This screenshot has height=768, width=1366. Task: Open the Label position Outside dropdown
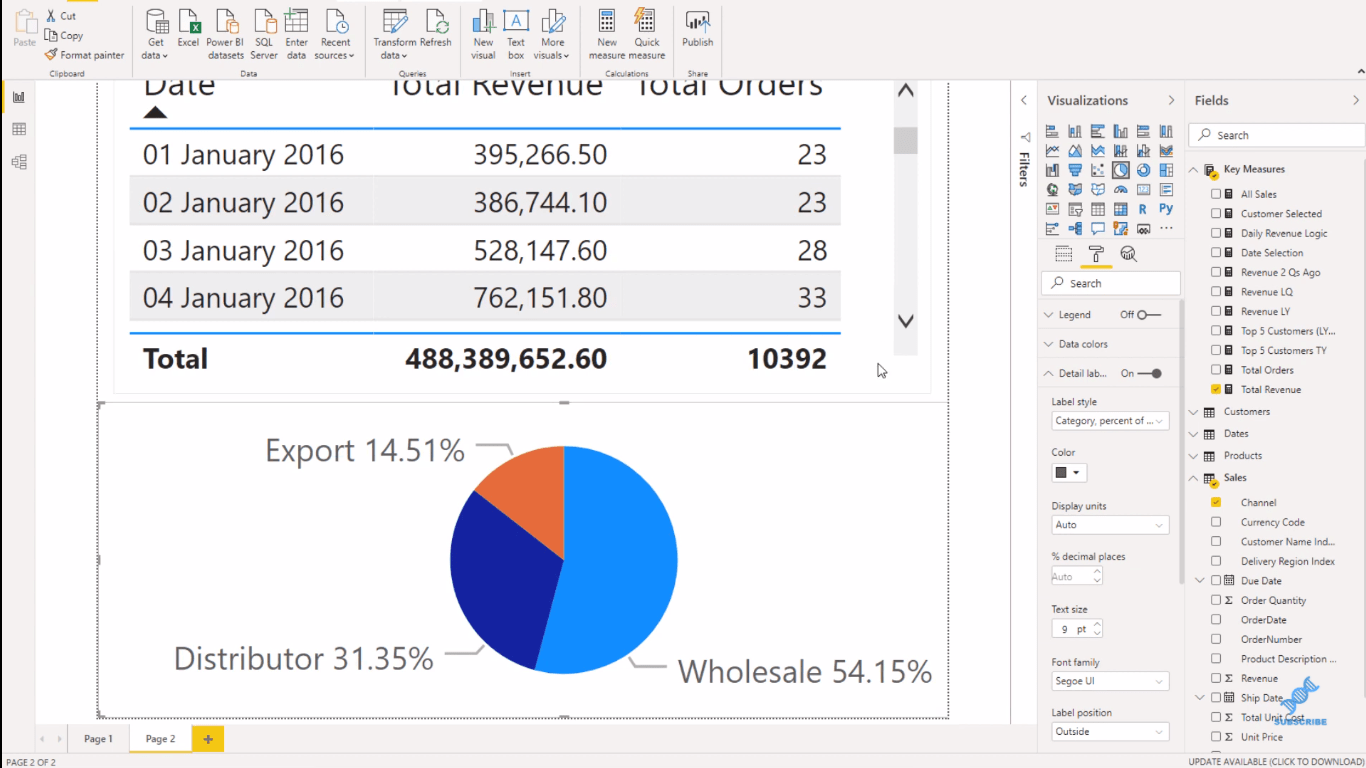(1110, 732)
